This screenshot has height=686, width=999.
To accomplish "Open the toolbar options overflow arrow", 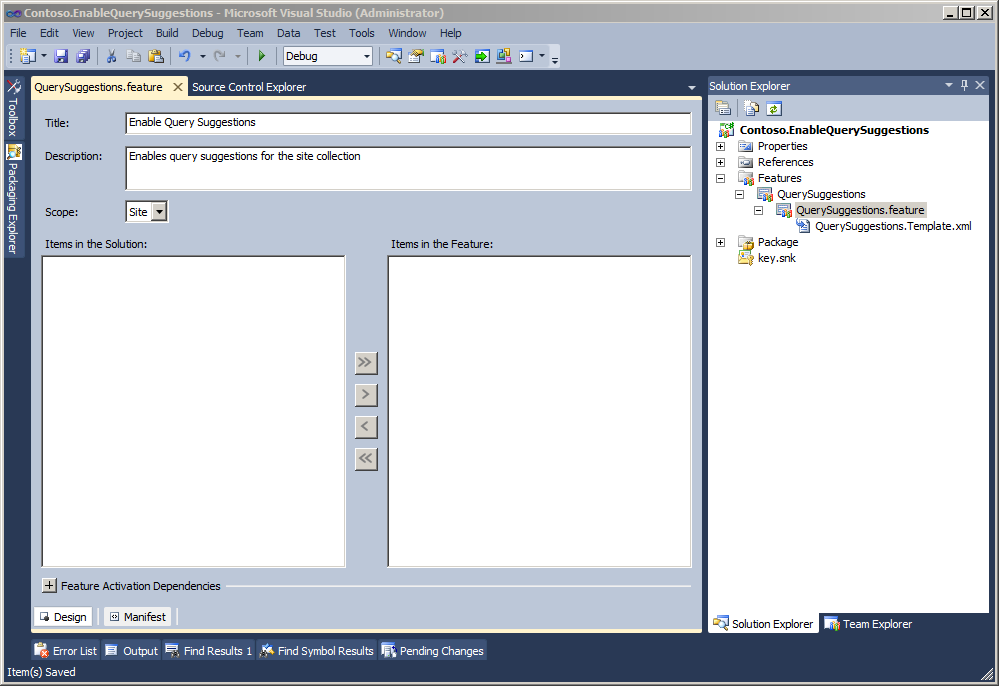I will [555, 59].
